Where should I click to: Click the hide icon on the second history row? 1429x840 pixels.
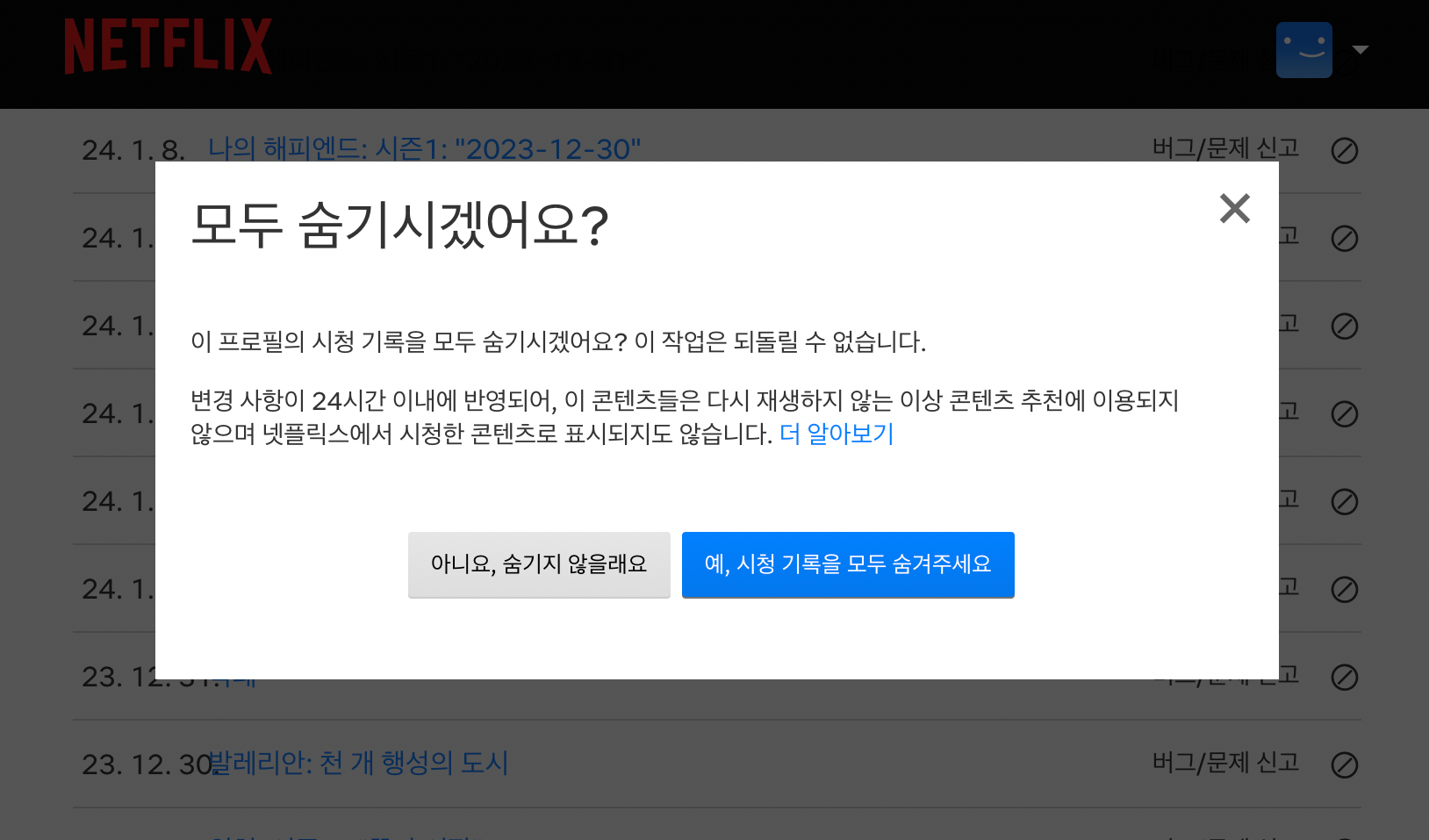(x=1346, y=239)
